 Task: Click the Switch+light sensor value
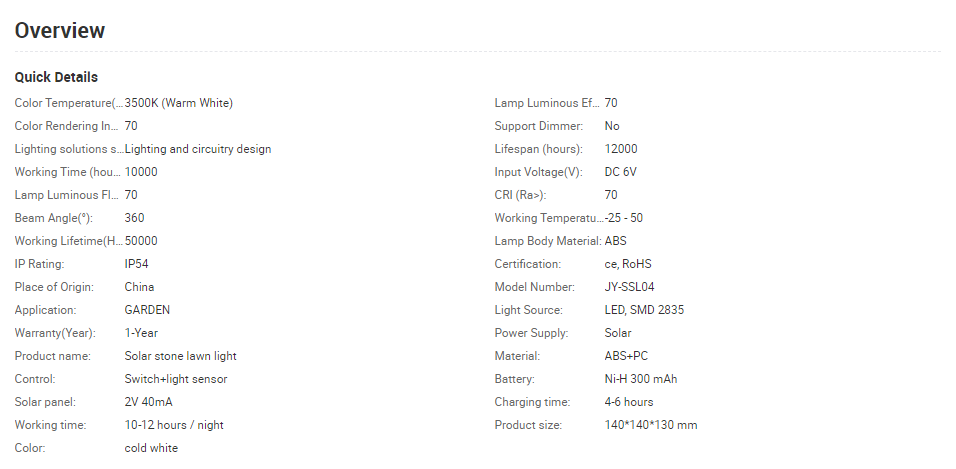176,379
